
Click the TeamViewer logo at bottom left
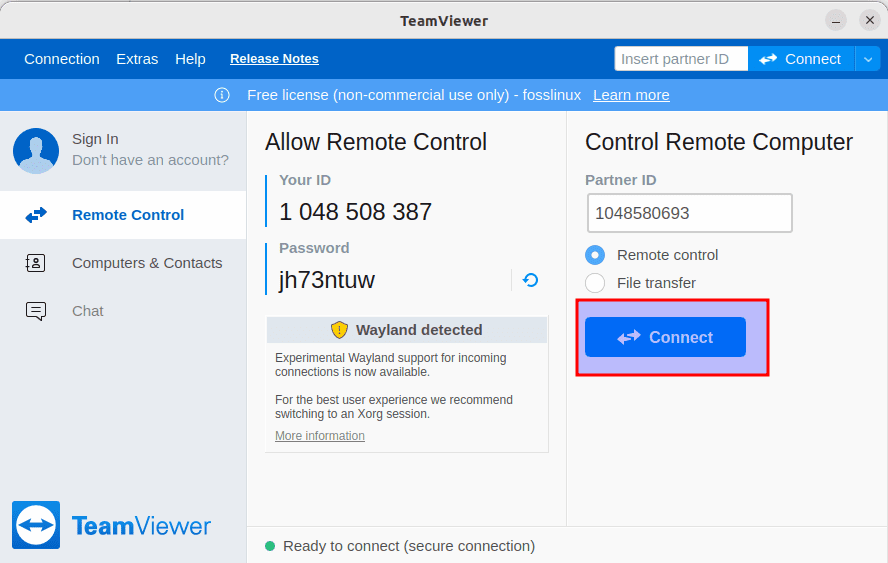click(x=36, y=525)
